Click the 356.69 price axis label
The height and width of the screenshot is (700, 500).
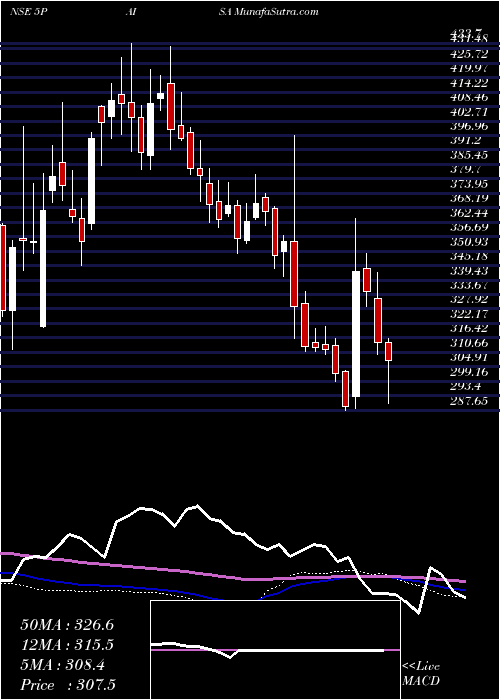point(469,227)
